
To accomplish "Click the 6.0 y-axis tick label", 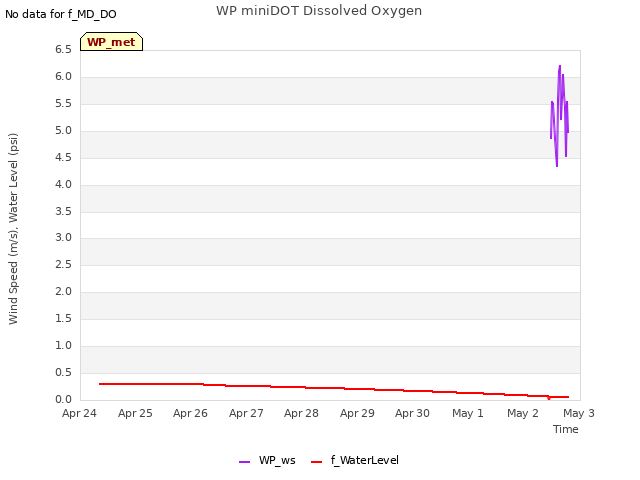I will coord(64,77).
